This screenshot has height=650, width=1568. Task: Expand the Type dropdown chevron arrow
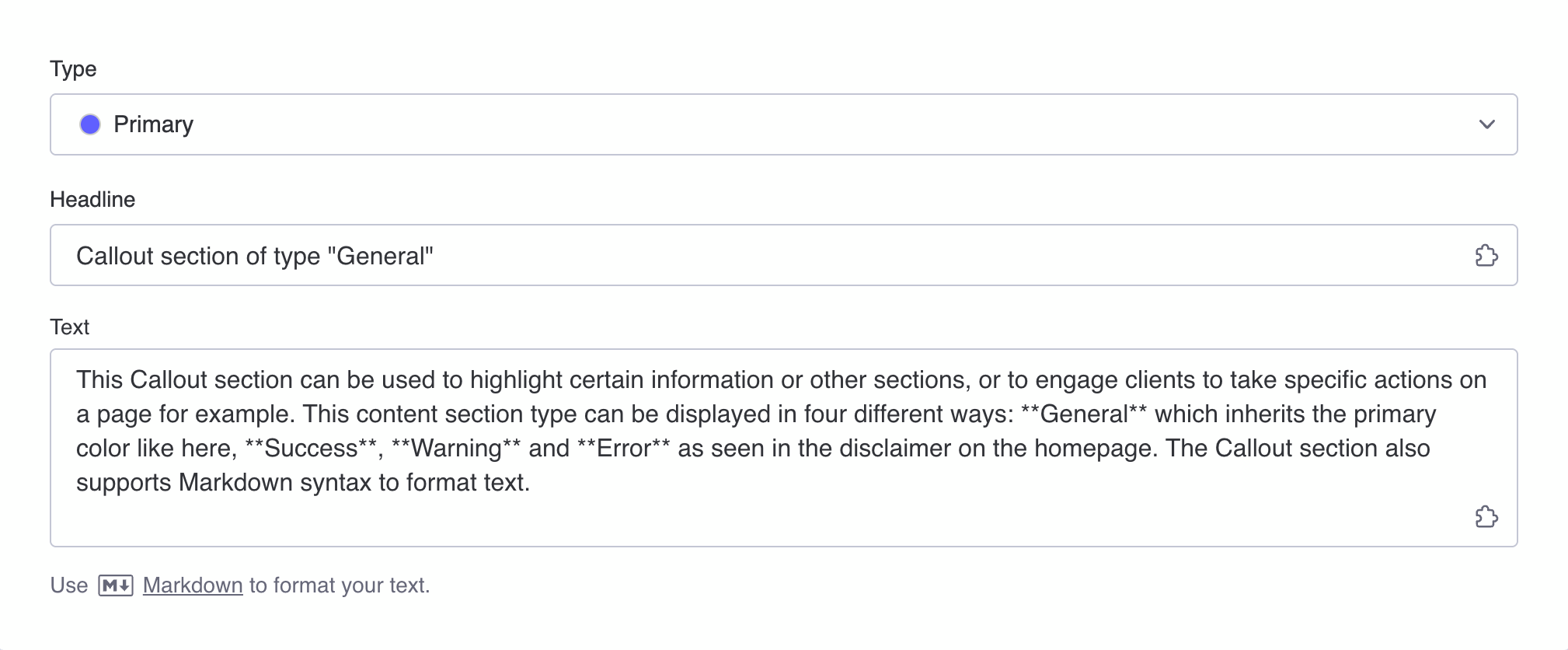pyautogui.click(x=1486, y=124)
